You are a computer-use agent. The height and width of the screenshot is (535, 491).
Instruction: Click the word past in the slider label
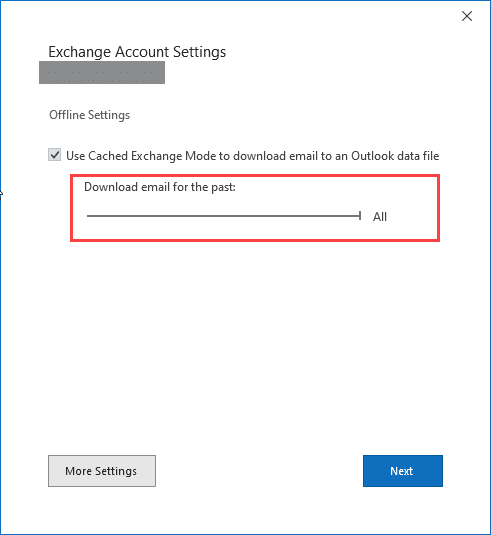[x=223, y=187]
